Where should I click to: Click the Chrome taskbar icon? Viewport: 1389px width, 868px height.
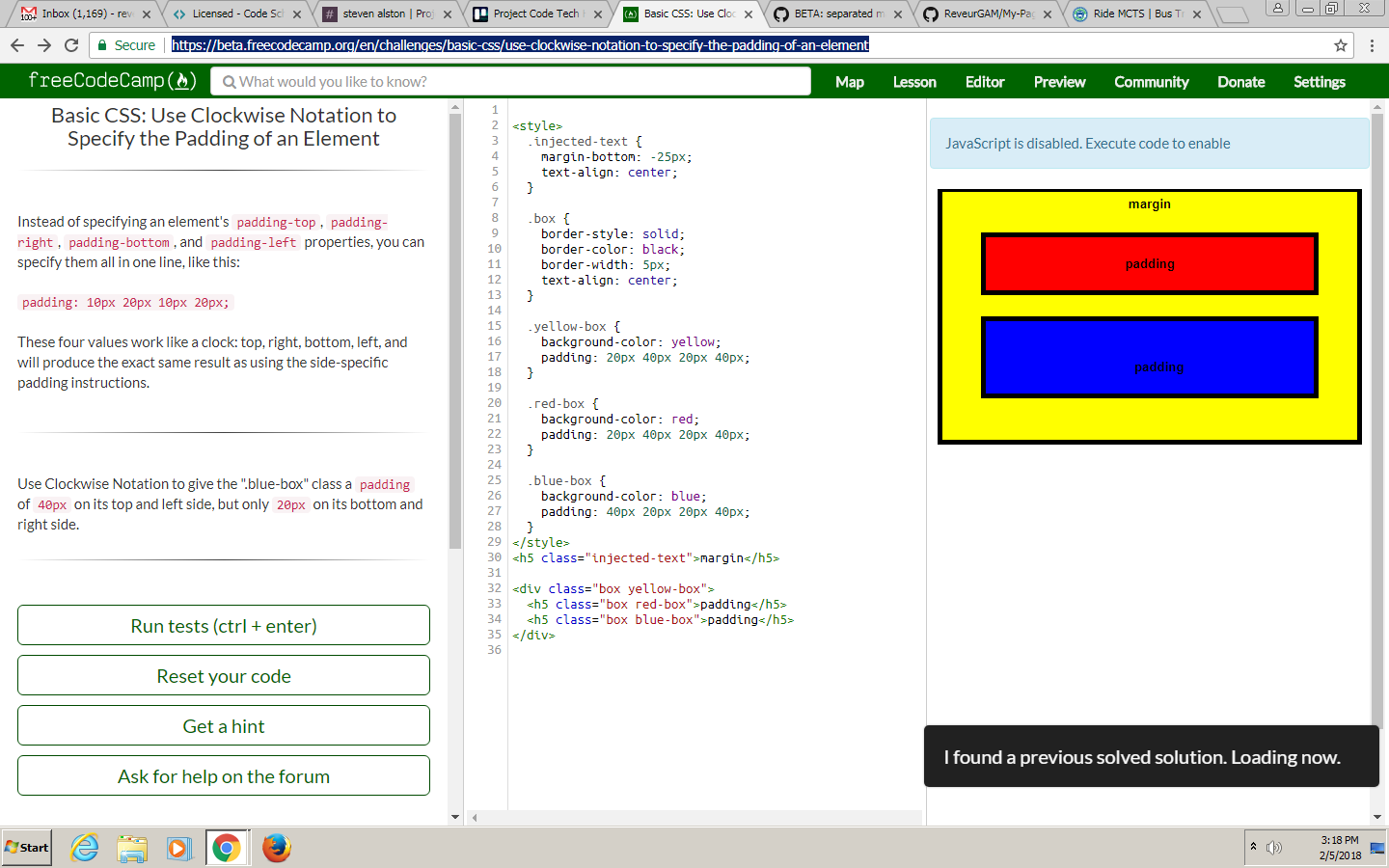click(x=227, y=848)
